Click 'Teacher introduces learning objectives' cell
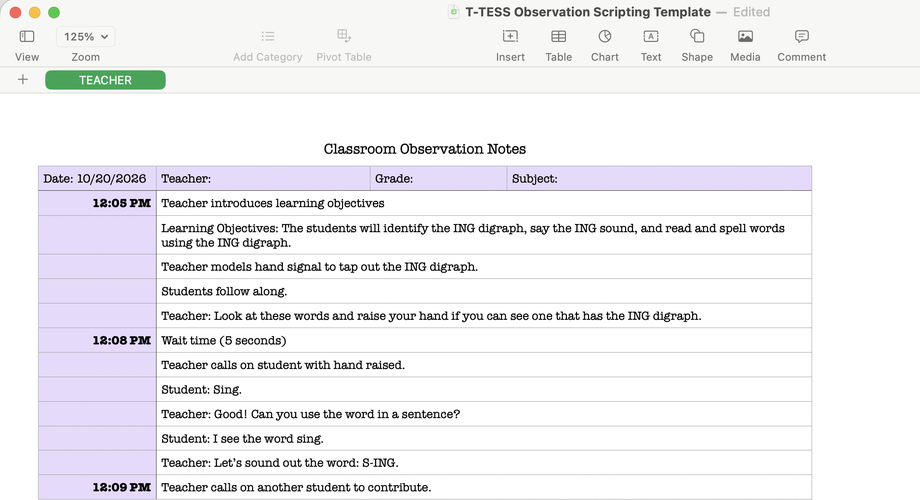920x500 pixels. tap(484, 203)
